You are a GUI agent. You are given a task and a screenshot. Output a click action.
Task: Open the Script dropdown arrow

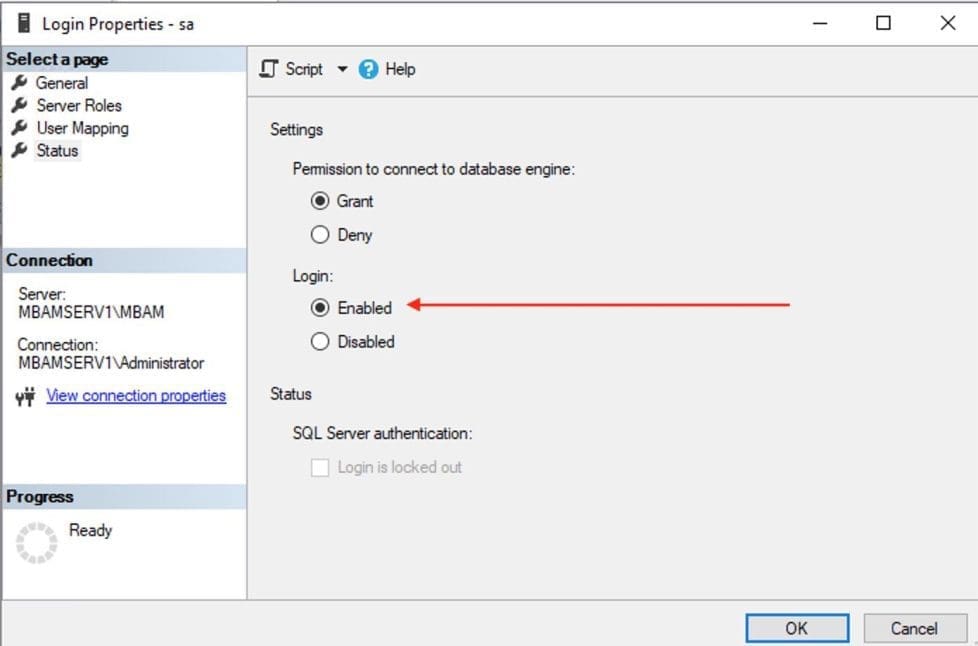click(x=342, y=69)
